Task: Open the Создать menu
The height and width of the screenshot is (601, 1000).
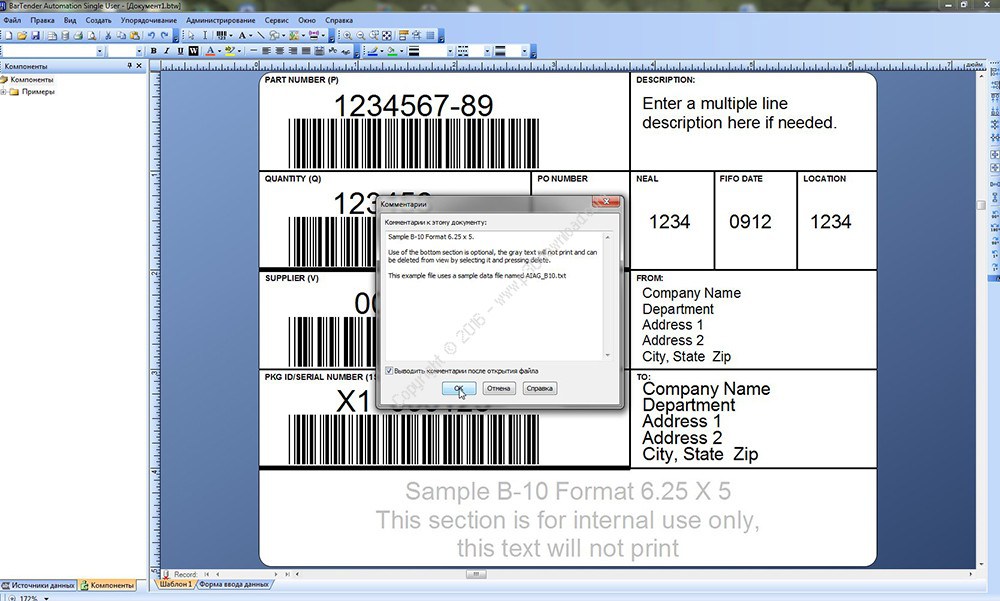Action: [x=98, y=20]
